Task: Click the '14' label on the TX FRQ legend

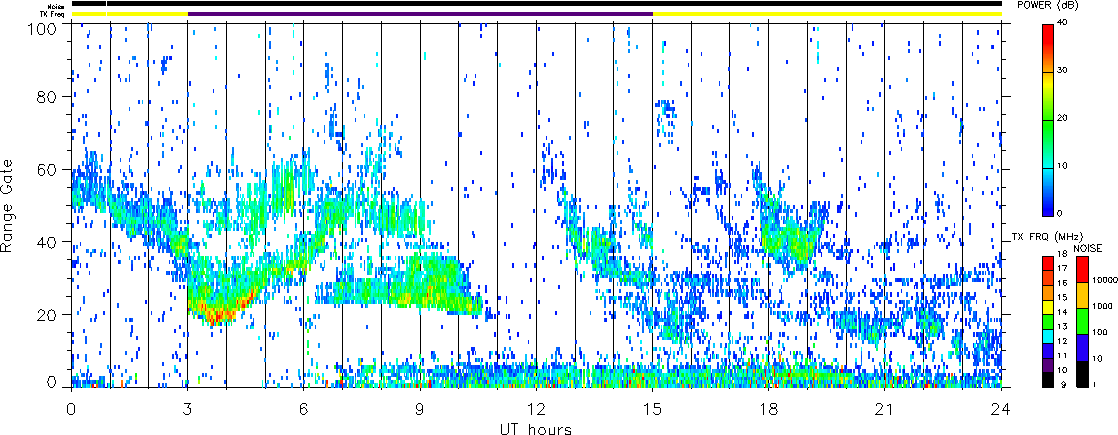Action: pyautogui.click(x=1062, y=312)
